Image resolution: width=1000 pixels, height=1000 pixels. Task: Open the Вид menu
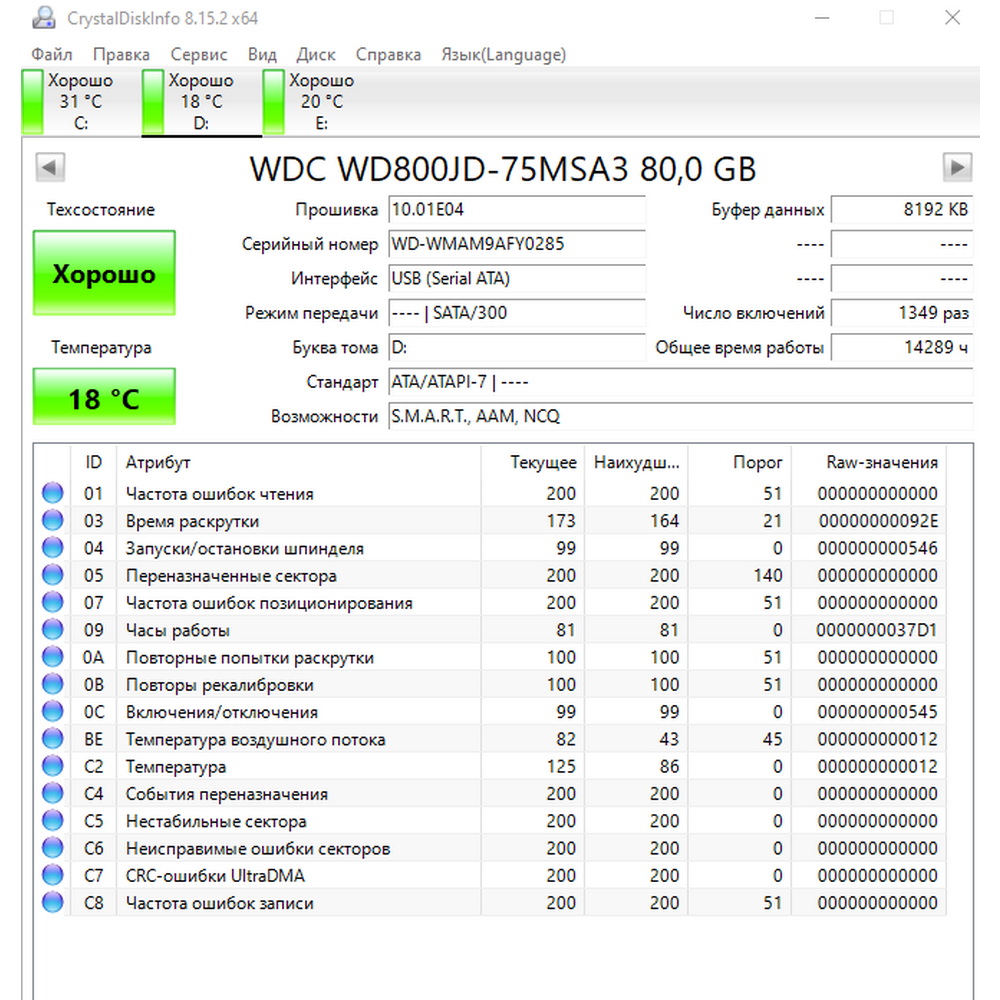262,55
